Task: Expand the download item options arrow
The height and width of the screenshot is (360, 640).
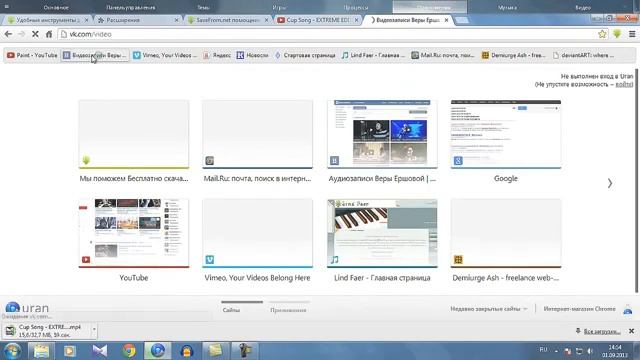Action: coord(94,331)
